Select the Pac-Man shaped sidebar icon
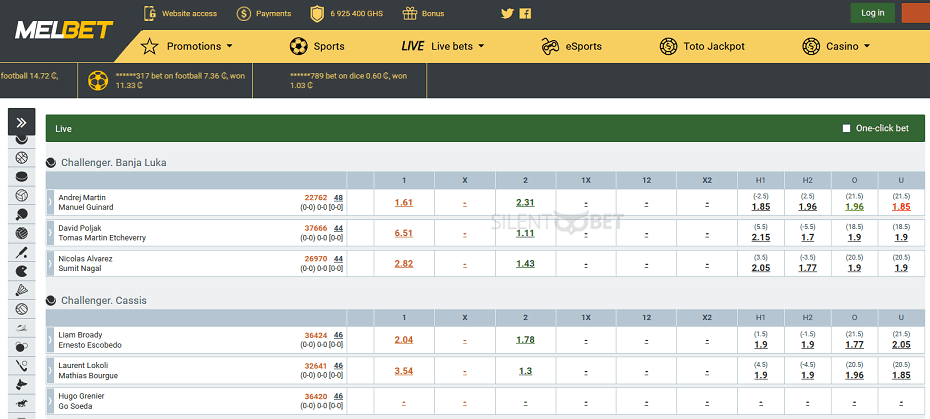The image size is (930, 419). pos(21,271)
